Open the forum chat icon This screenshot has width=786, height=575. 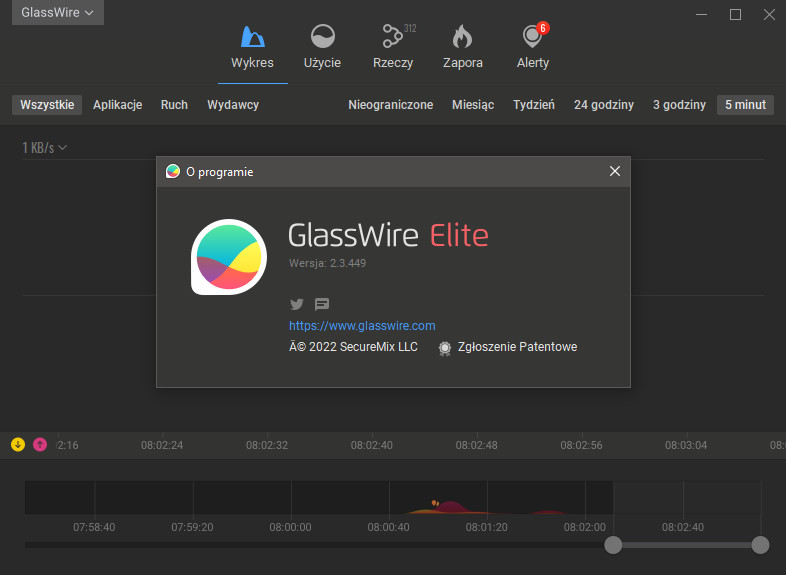point(322,304)
